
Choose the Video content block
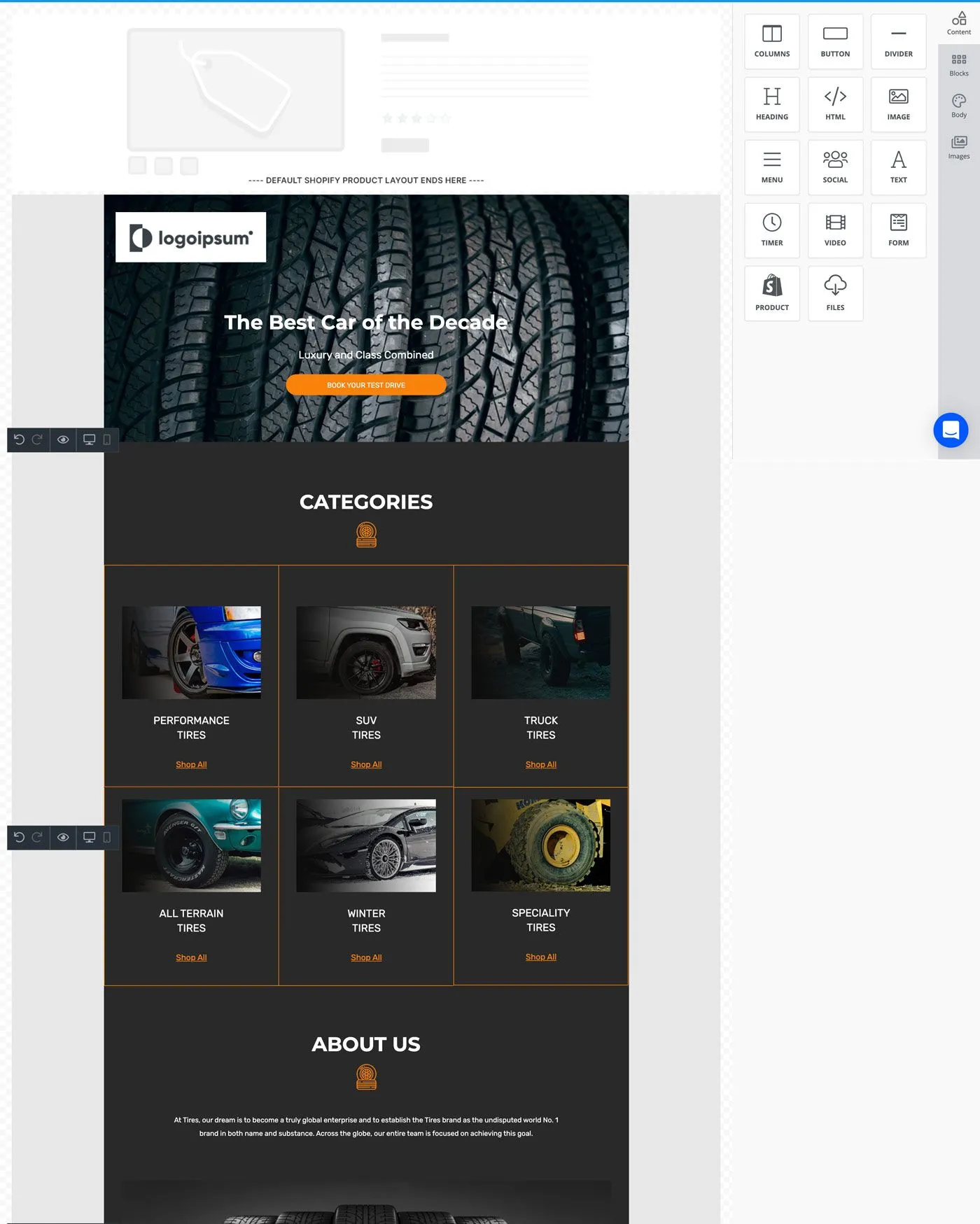[835, 230]
